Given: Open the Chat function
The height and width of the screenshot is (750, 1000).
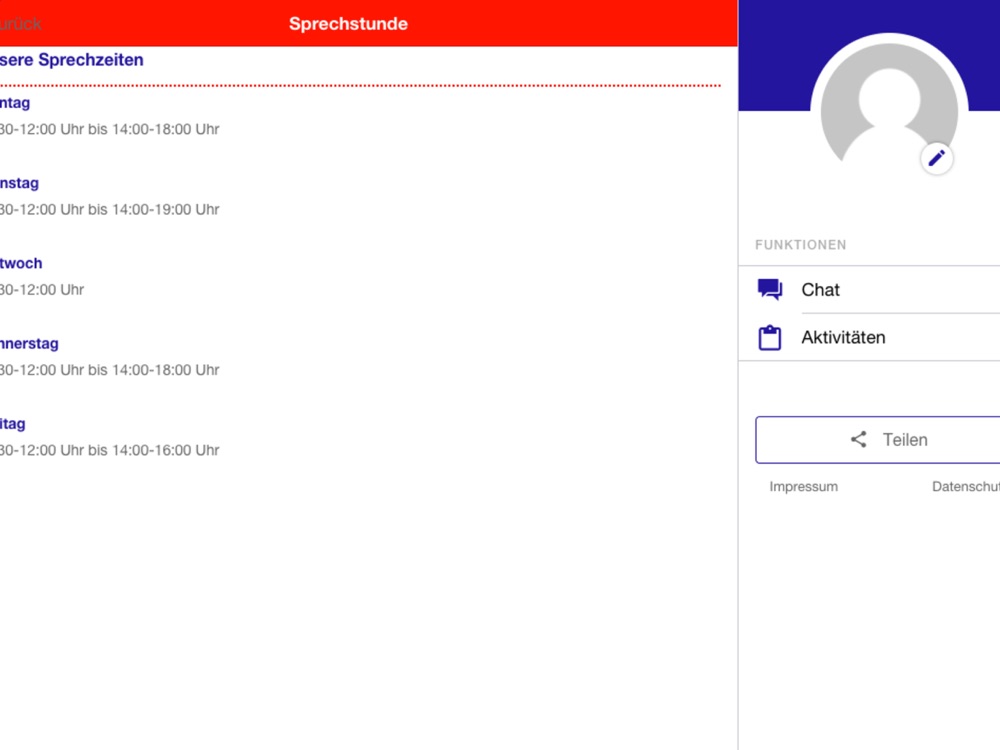Looking at the screenshot, I should pyautogui.click(x=869, y=290).
